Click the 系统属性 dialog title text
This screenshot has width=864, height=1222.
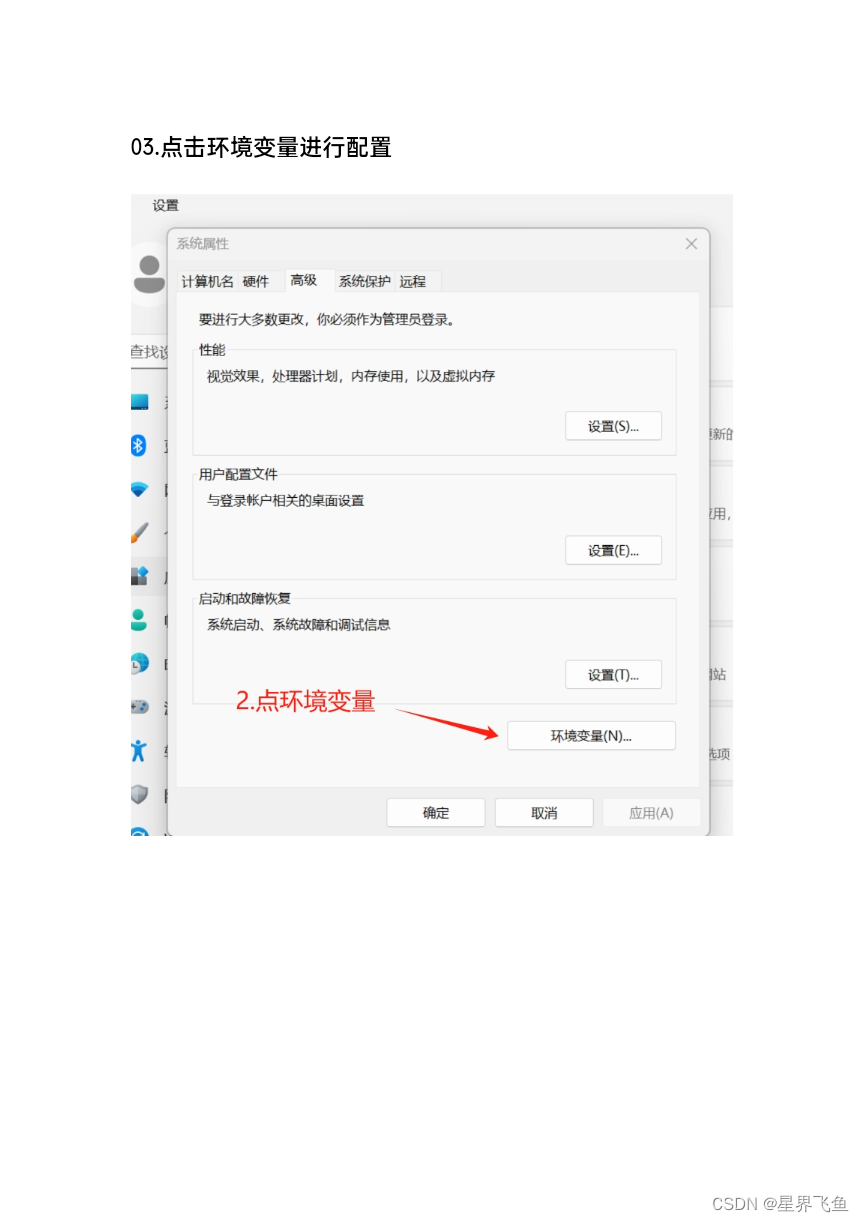click(x=202, y=243)
